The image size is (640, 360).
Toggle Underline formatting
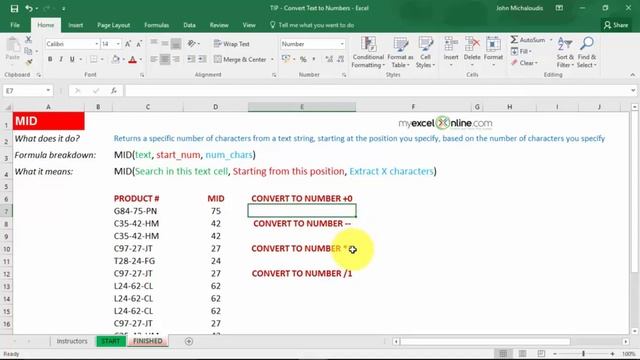pos(72,60)
